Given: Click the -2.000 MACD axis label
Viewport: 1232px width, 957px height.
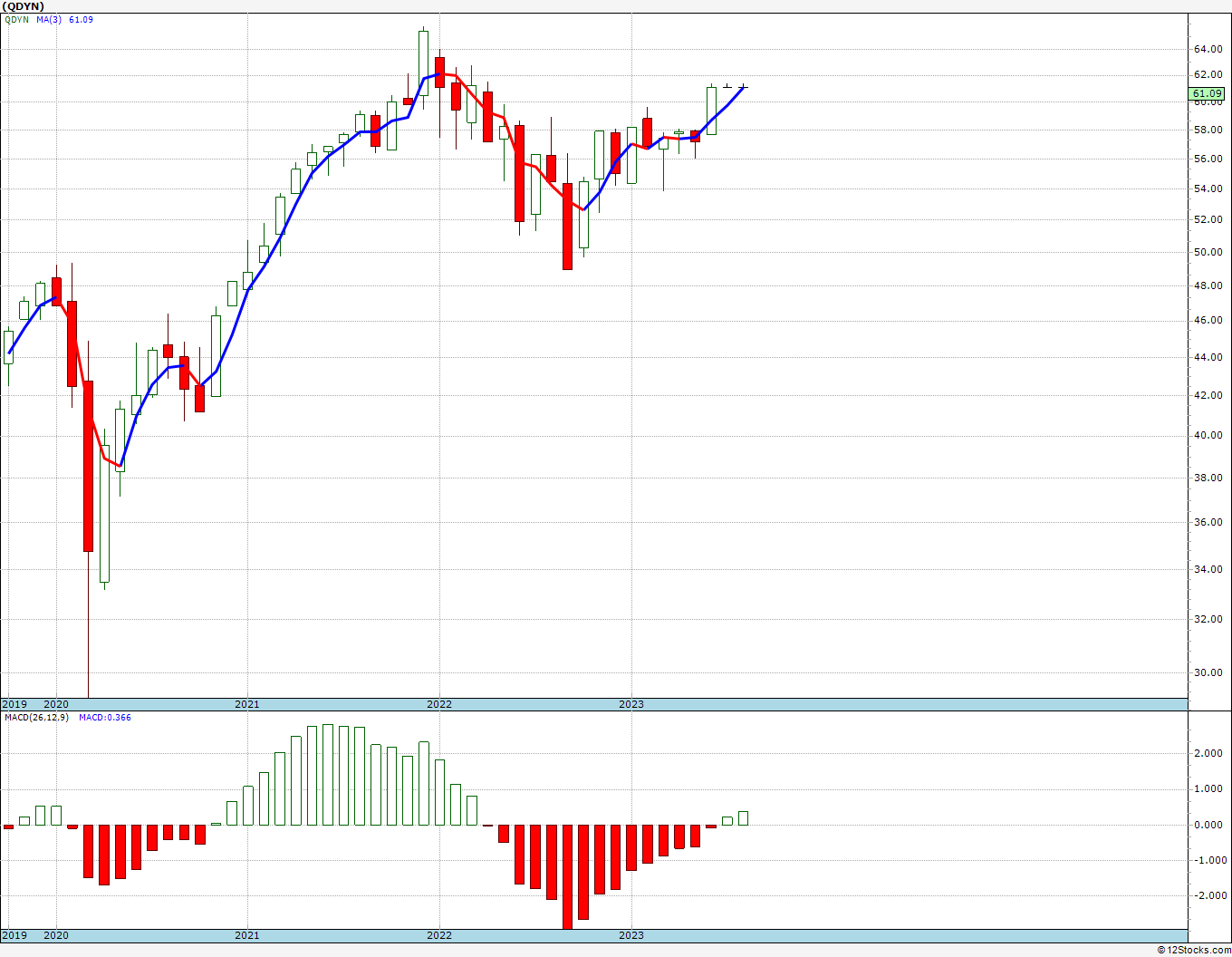Looking at the screenshot, I should tap(1208, 895).
